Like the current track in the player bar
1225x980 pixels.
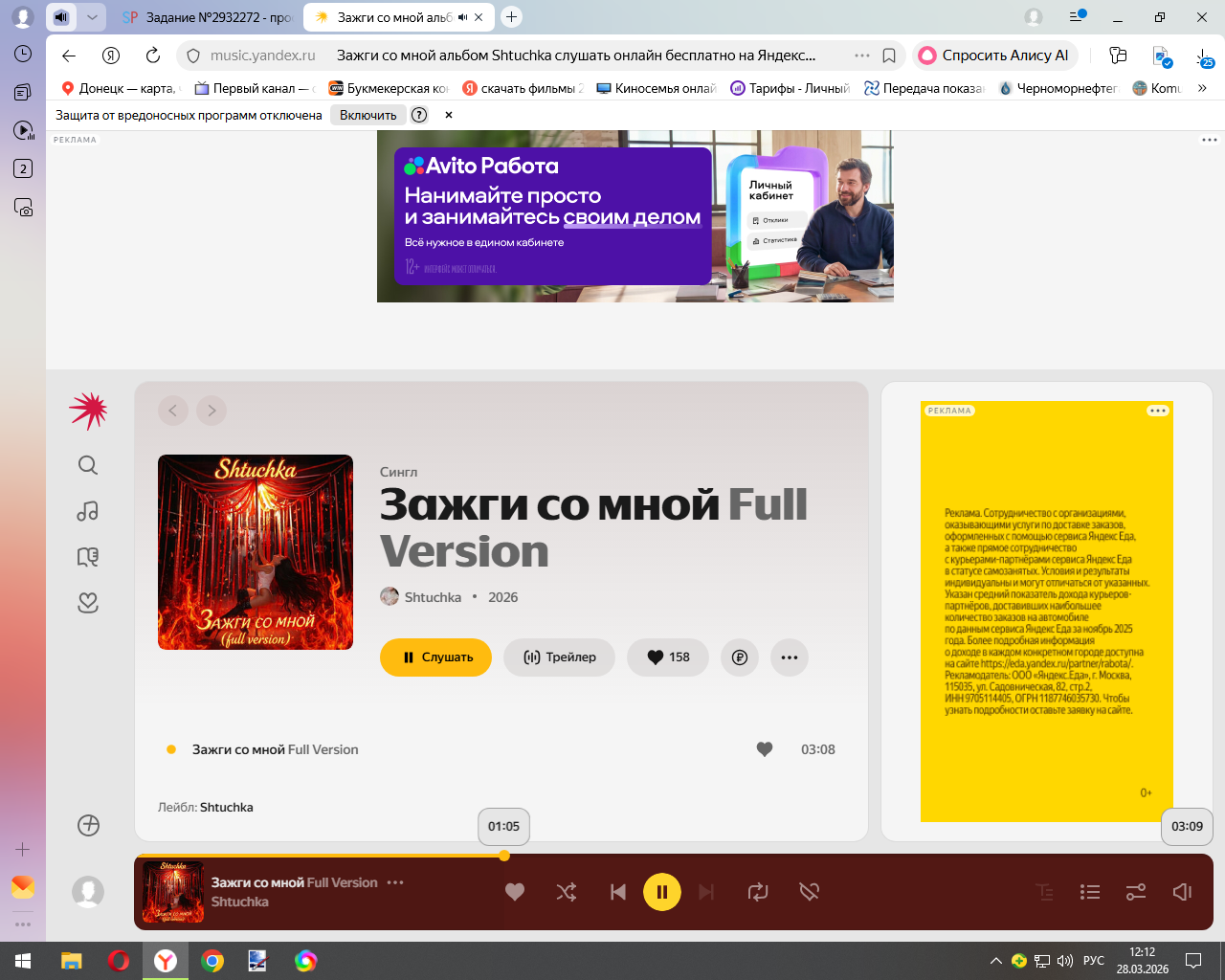tap(515, 892)
